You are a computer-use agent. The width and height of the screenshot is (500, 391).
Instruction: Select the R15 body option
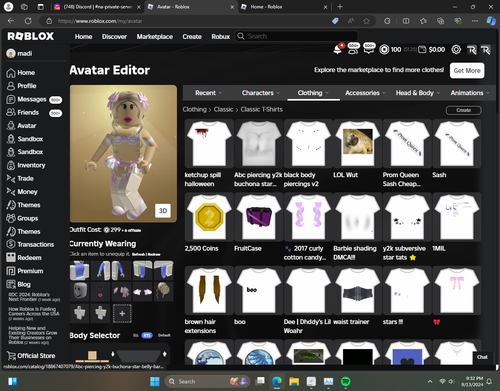pos(147,335)
